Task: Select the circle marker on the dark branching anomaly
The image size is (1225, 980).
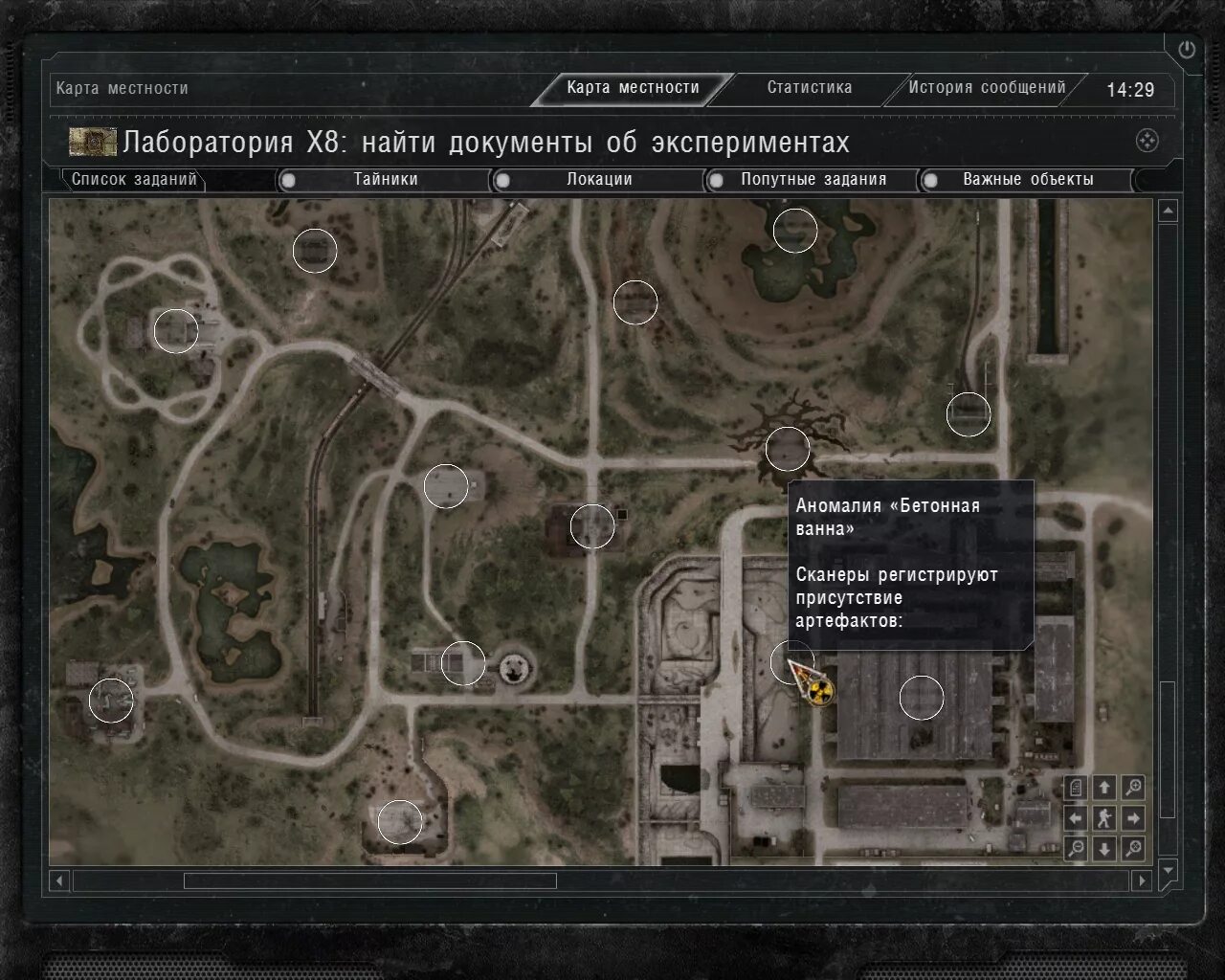Action: tap(788, 449)
